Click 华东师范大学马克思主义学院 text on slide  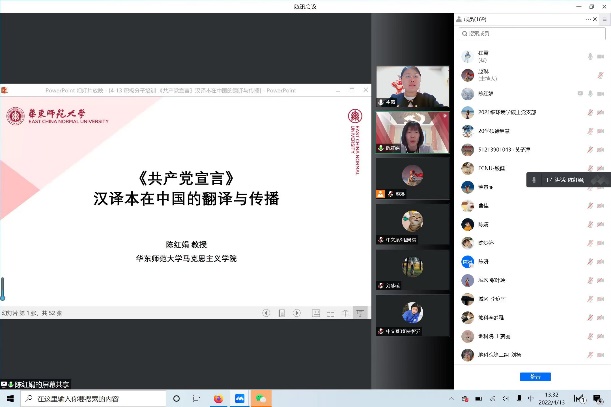pyautogui.click(x=186, y=258)
